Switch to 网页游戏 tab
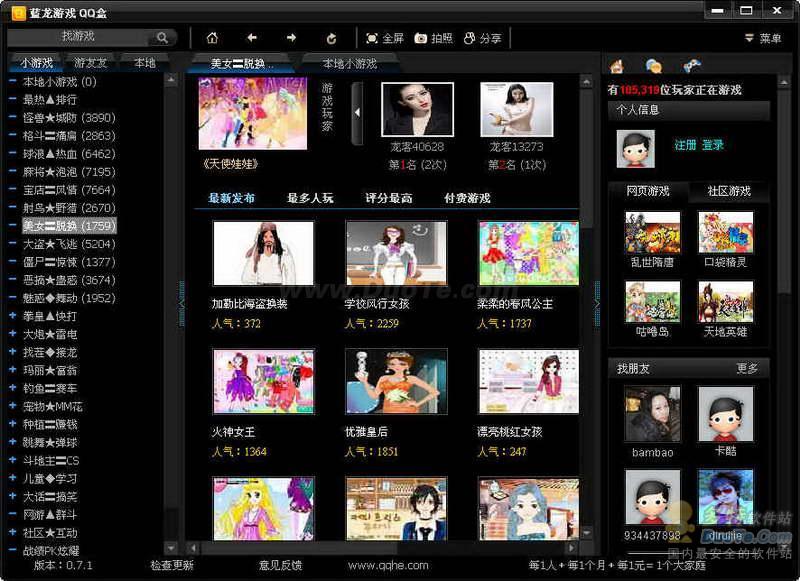The width and height of the screenshot is (800, 581). (x=648, y=191)
